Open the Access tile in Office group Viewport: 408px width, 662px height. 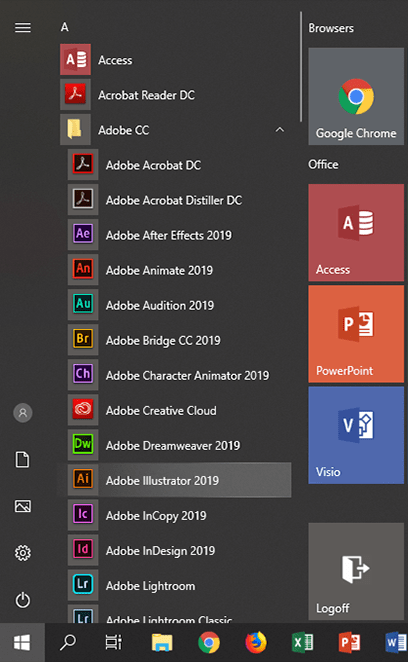pos(356,233)
